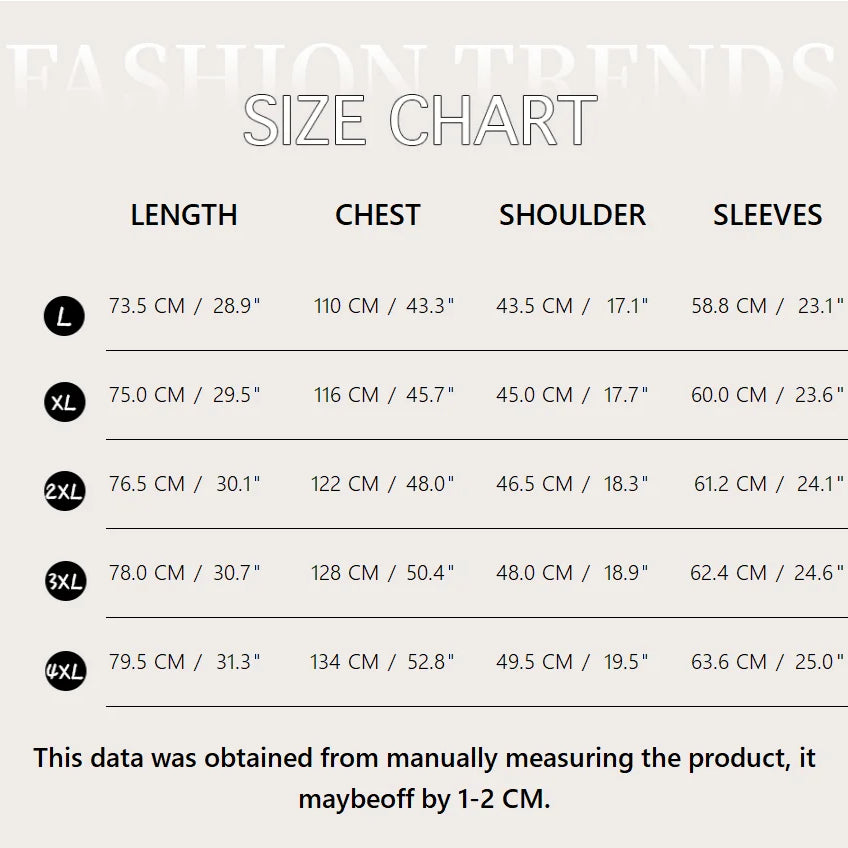The height and width of the screenshot is (848, 848).
Task: Click the LENGTH column header
Action: pos(184,215)
